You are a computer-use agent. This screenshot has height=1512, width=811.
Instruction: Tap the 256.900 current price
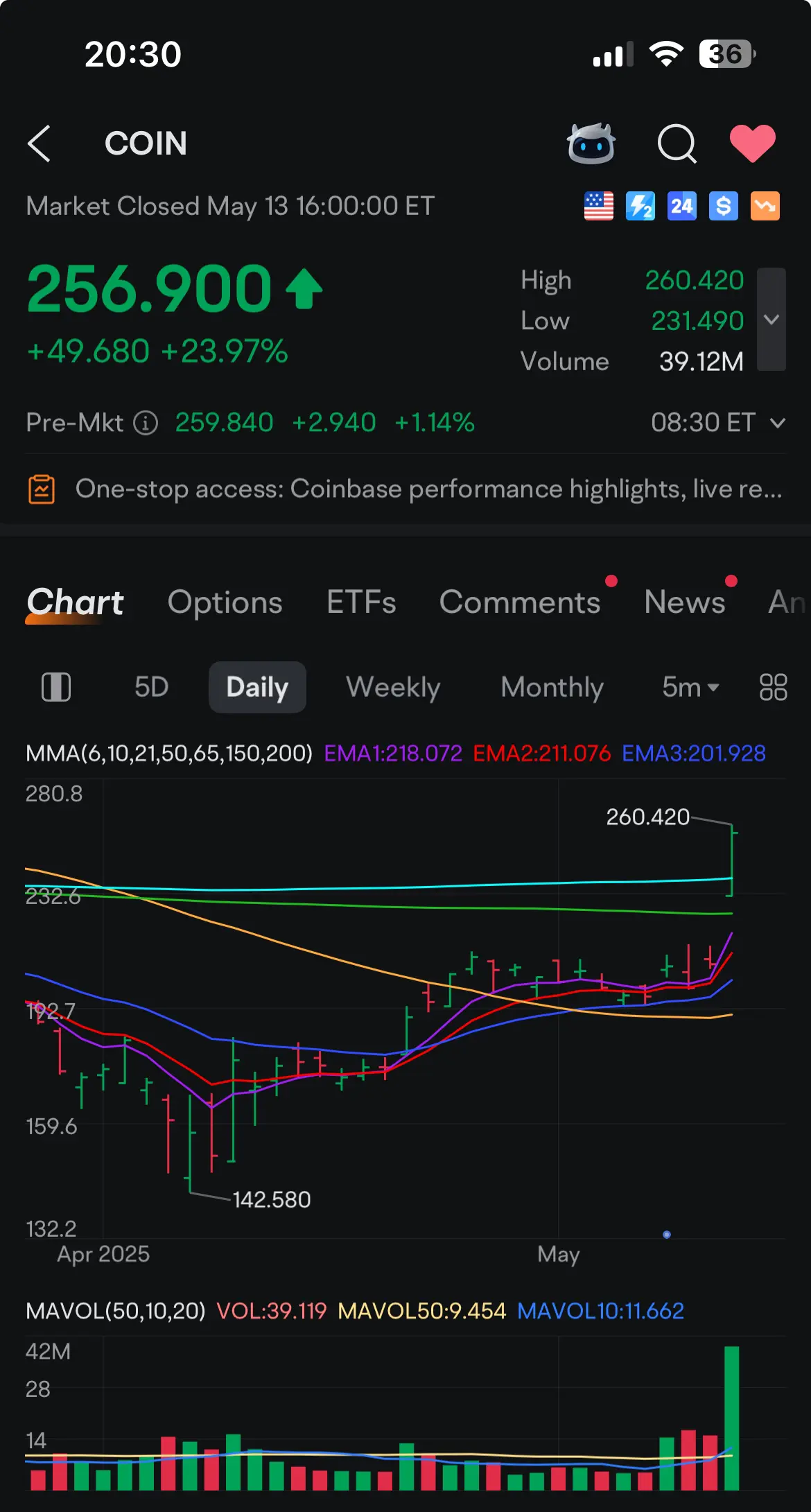click(149, 288)
